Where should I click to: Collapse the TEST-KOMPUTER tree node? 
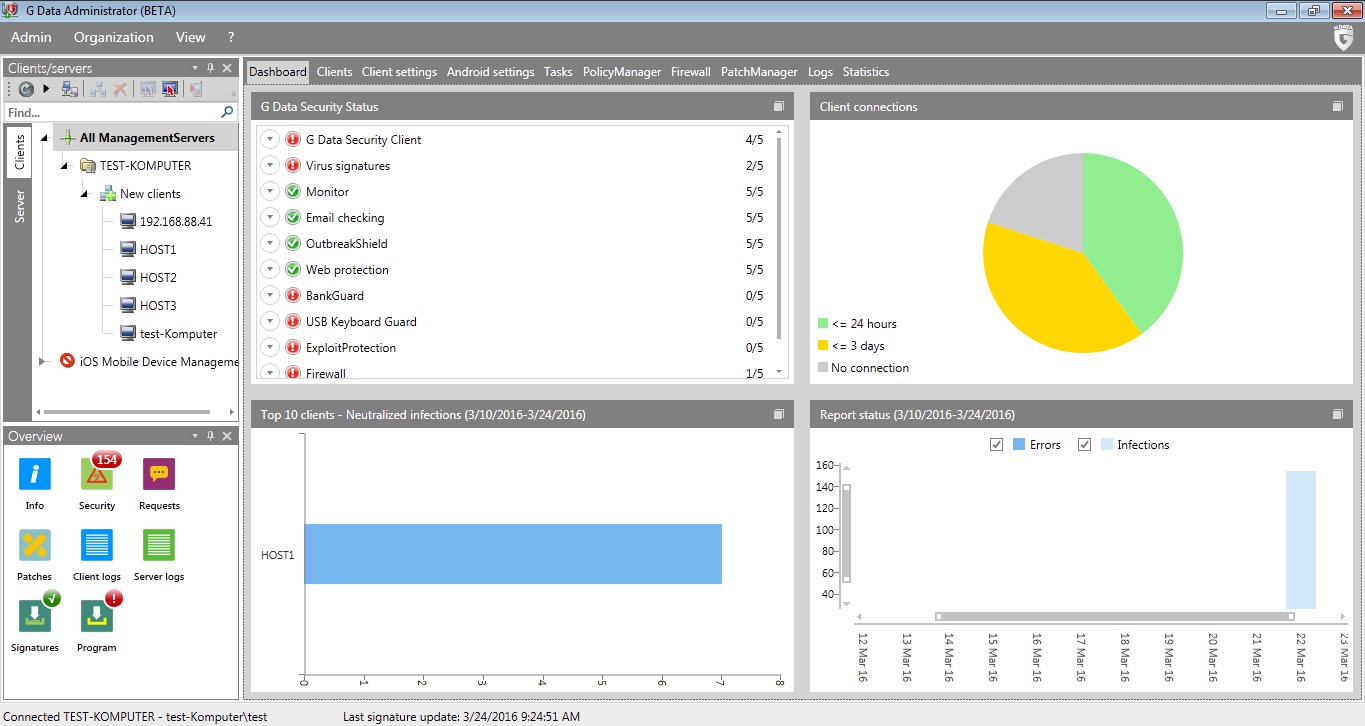(65, 166)
